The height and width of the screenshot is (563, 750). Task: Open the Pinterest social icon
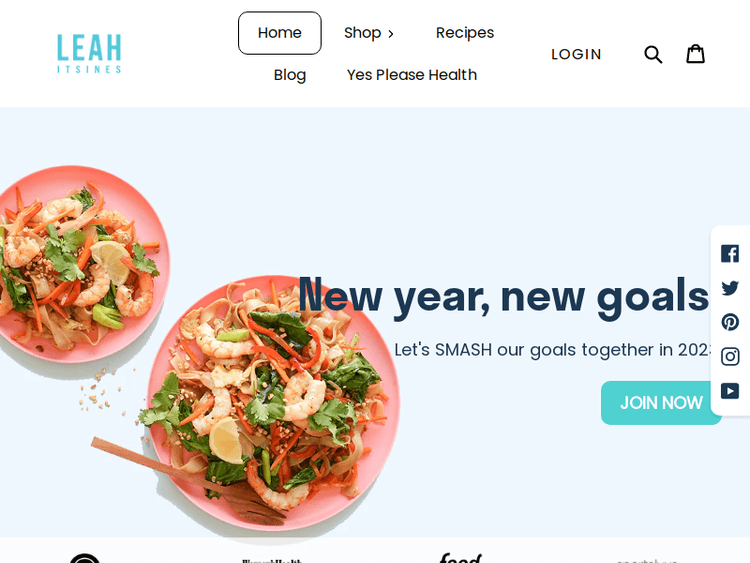tap(730, 322)
